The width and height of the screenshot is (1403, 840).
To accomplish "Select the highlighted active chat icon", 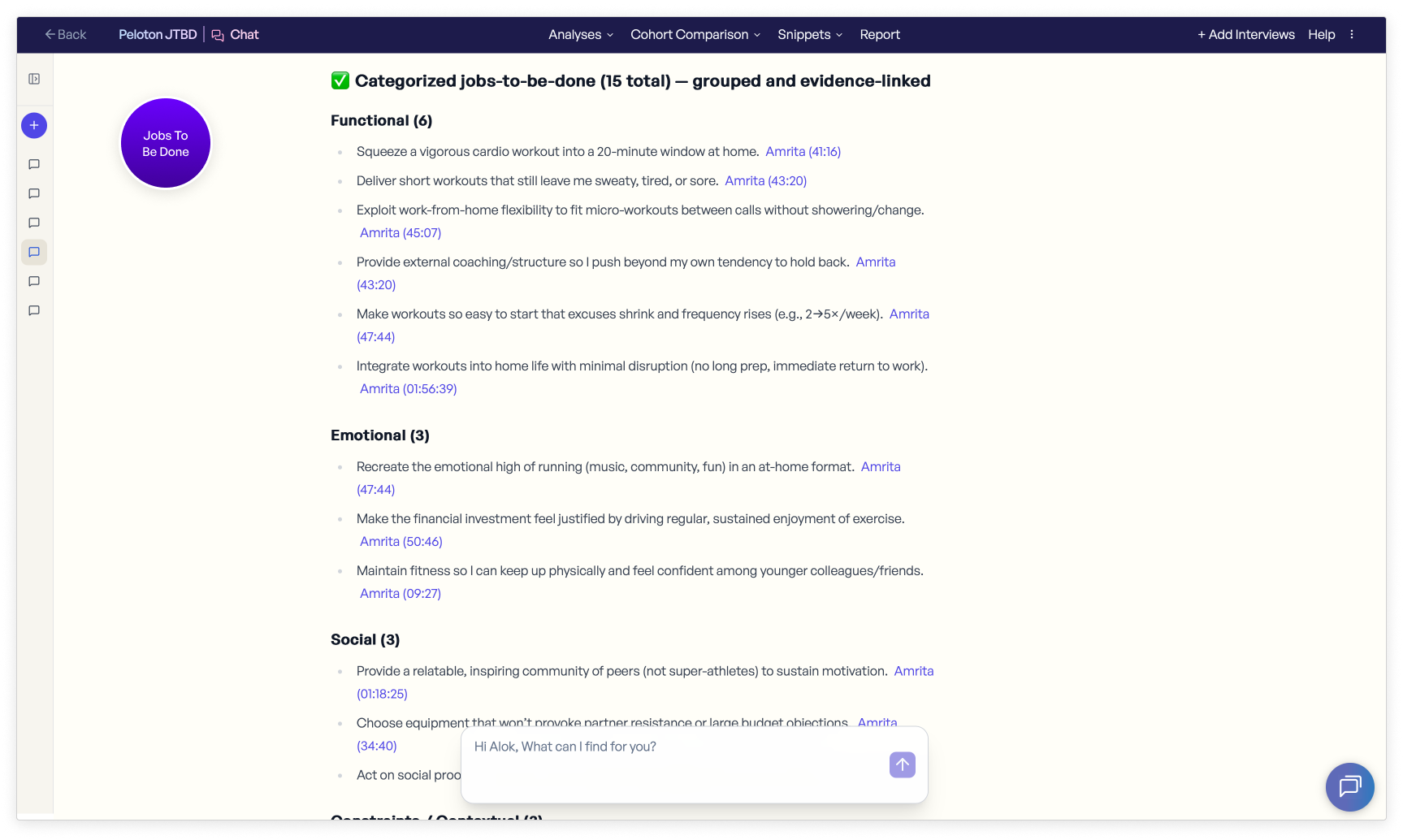I will tap(34, 252).
